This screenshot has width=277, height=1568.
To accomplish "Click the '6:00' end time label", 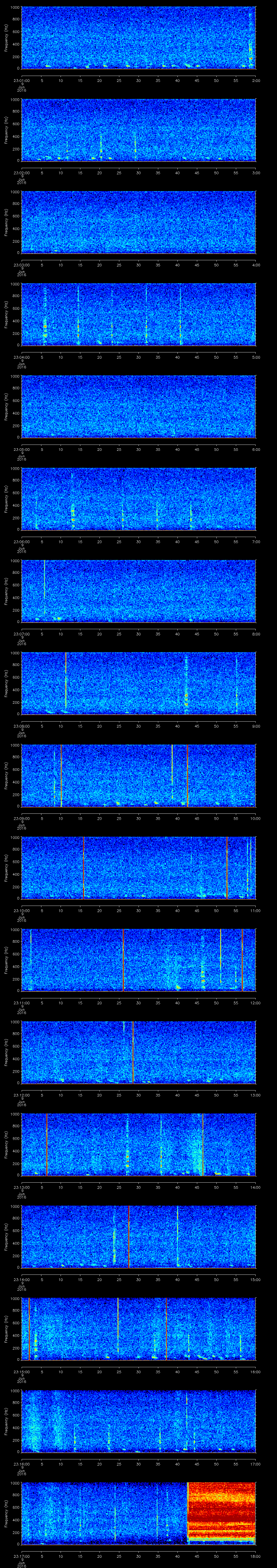I will pyautogui.click(x=256, y=449).
